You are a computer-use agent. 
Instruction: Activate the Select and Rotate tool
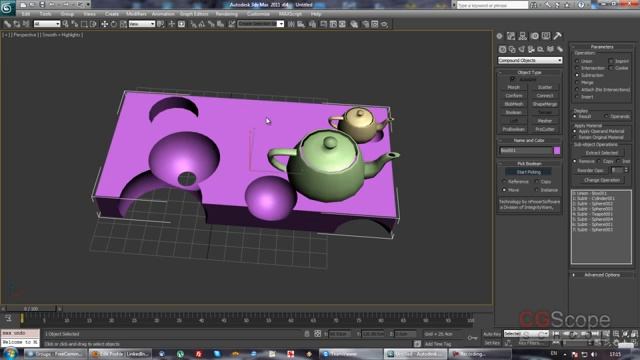(x=114, y=24)
